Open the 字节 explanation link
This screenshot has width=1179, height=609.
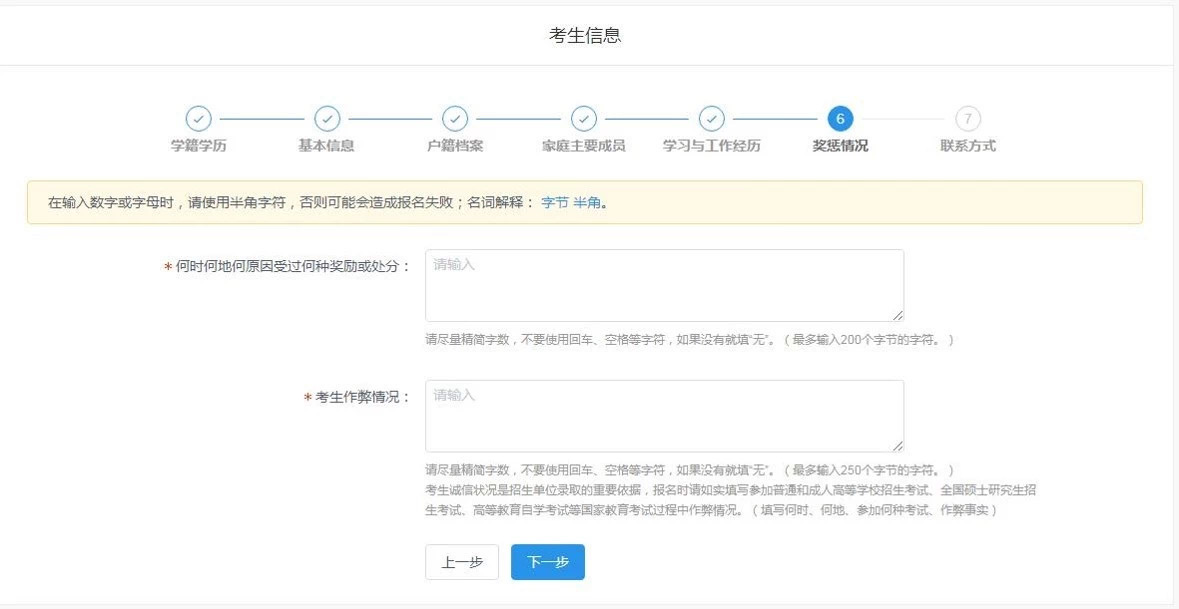(554, 203)
